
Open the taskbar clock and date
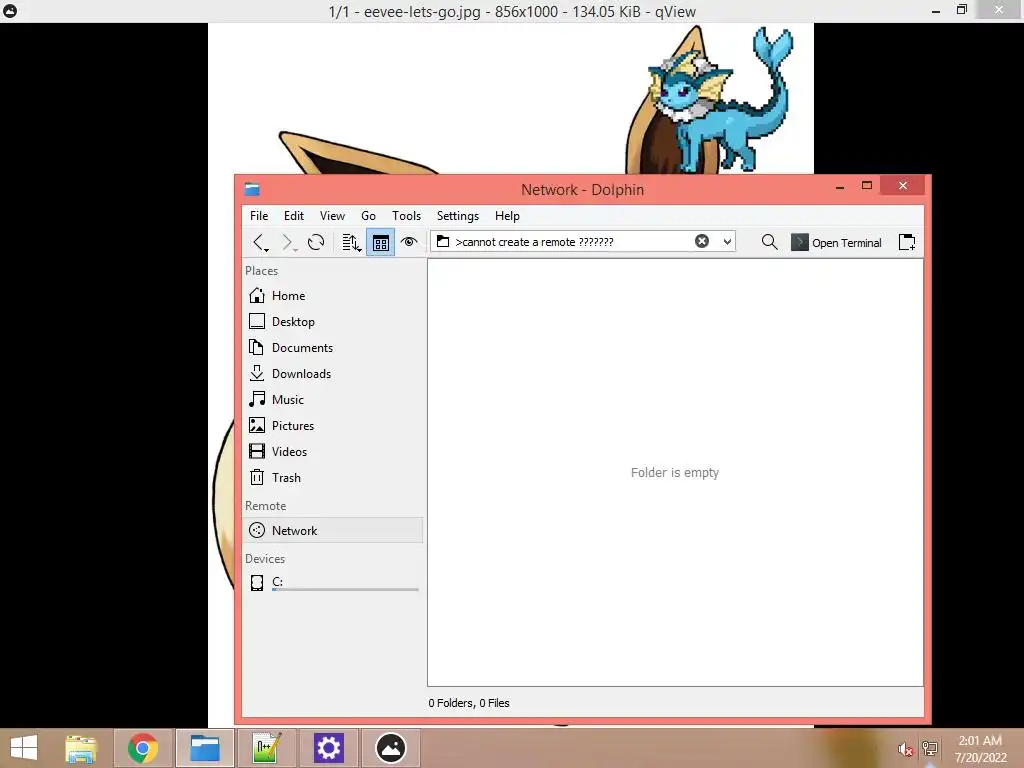(x=980, y=749)
